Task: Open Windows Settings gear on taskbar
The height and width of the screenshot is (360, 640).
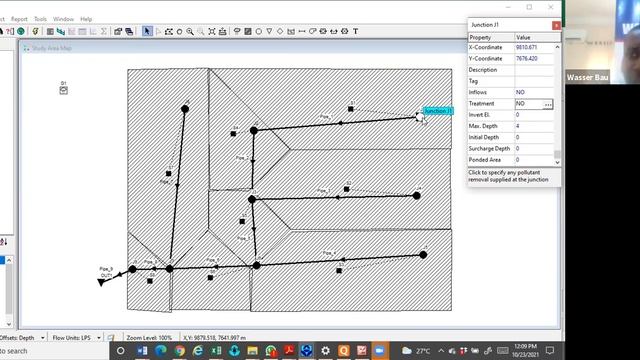Action: coord(325,351)
